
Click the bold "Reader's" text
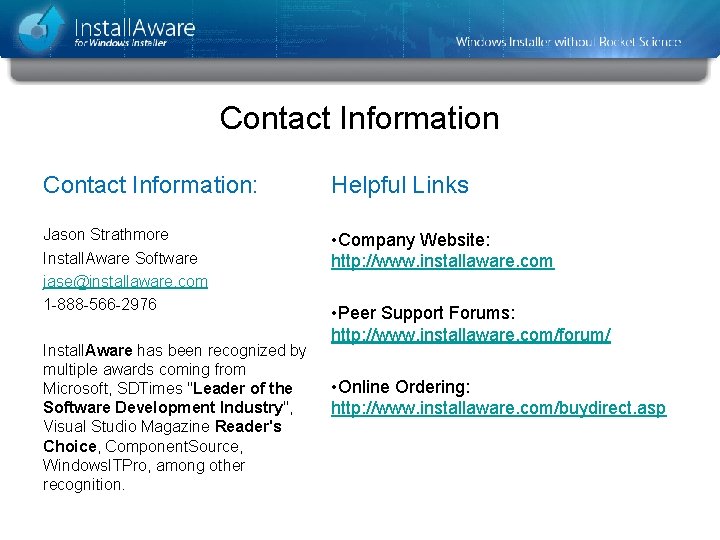[x=248, y=427]
